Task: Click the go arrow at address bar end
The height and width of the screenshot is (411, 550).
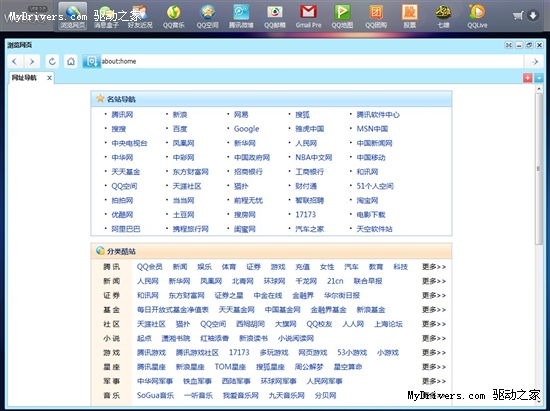Action: click(535, 62)
